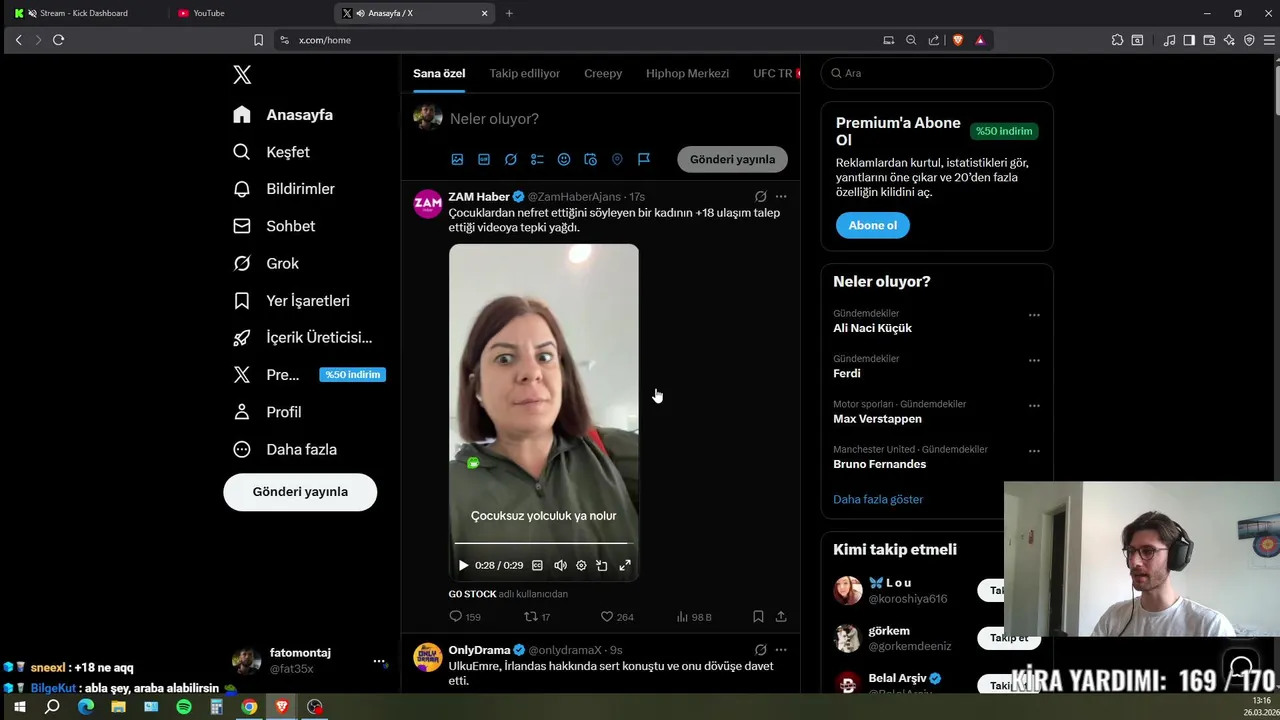
Task: Click the flag icon in composer
Action: 644,159
